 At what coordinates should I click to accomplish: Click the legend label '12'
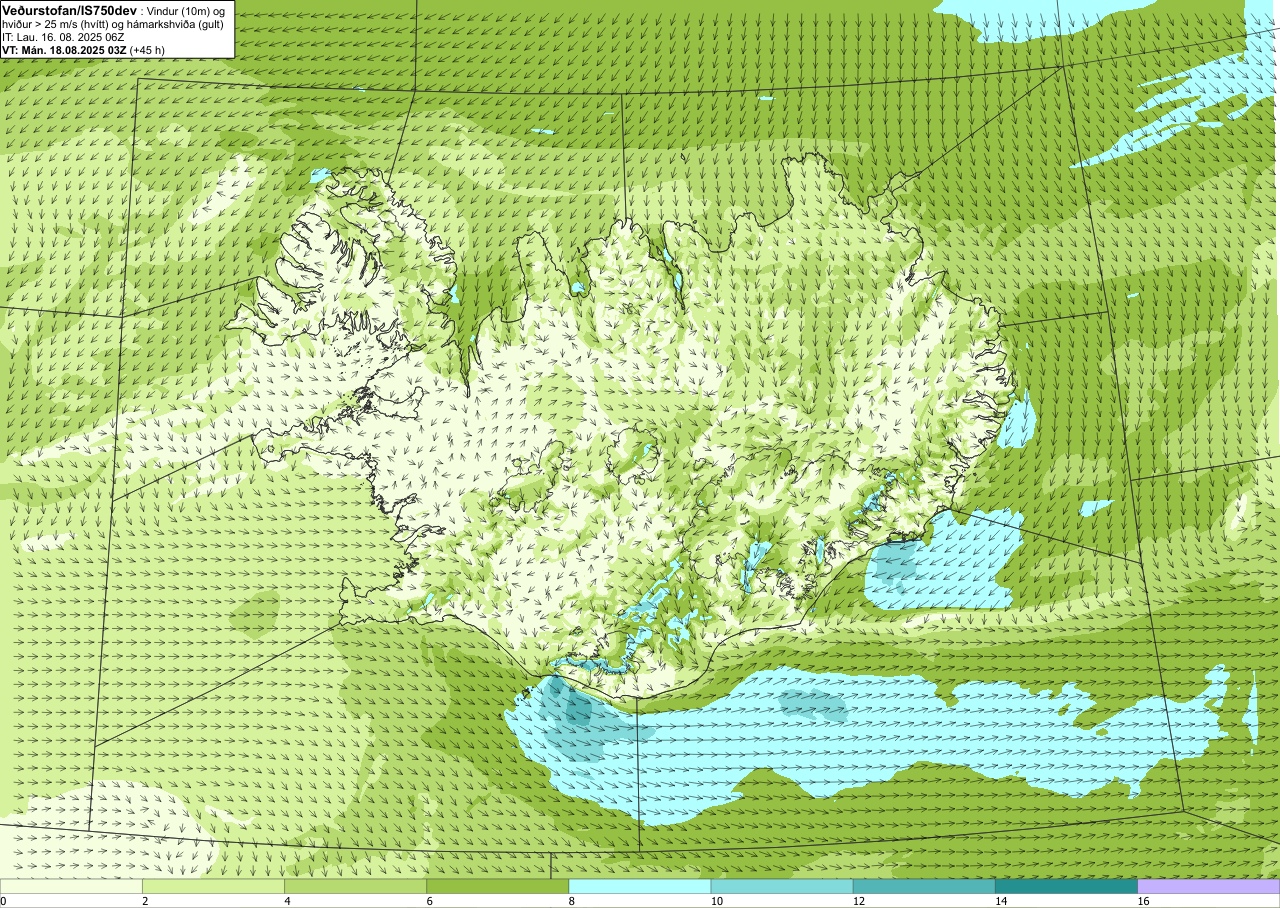(859, 901)
